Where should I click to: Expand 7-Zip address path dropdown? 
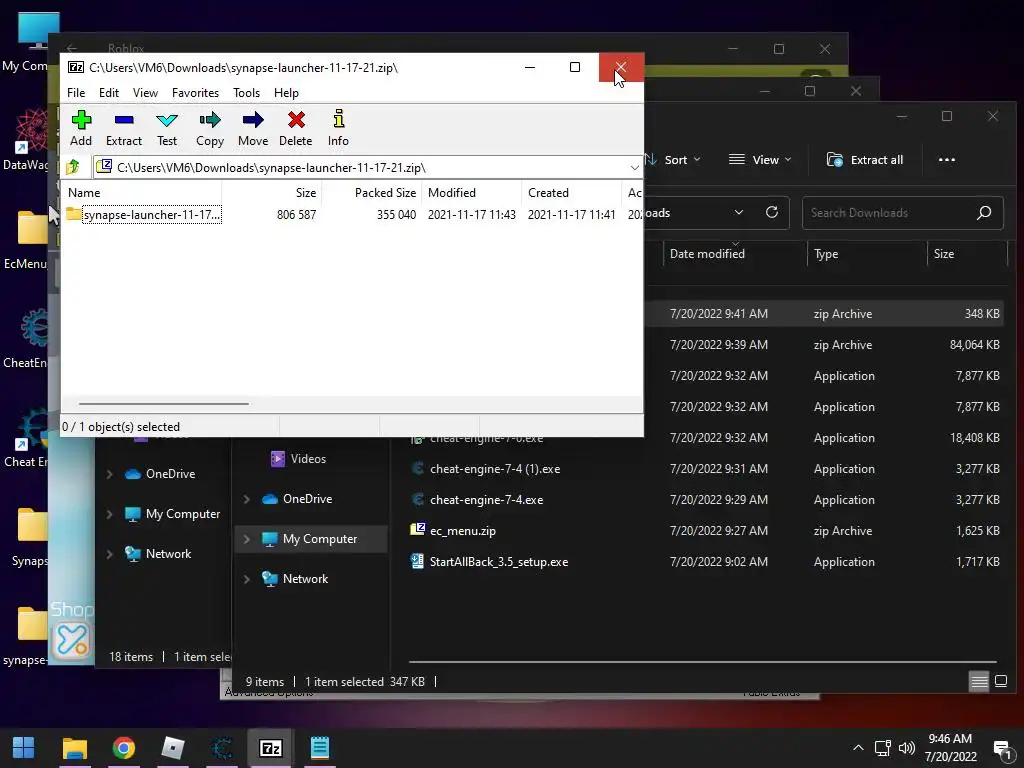tap(634, 168)
